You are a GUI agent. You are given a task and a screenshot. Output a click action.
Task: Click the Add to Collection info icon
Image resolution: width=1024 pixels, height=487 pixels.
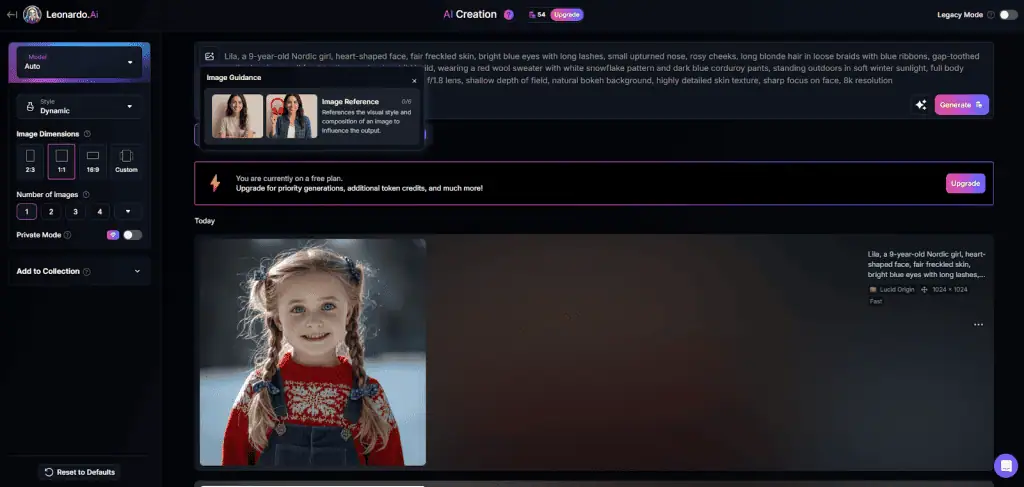pos(87,272)
